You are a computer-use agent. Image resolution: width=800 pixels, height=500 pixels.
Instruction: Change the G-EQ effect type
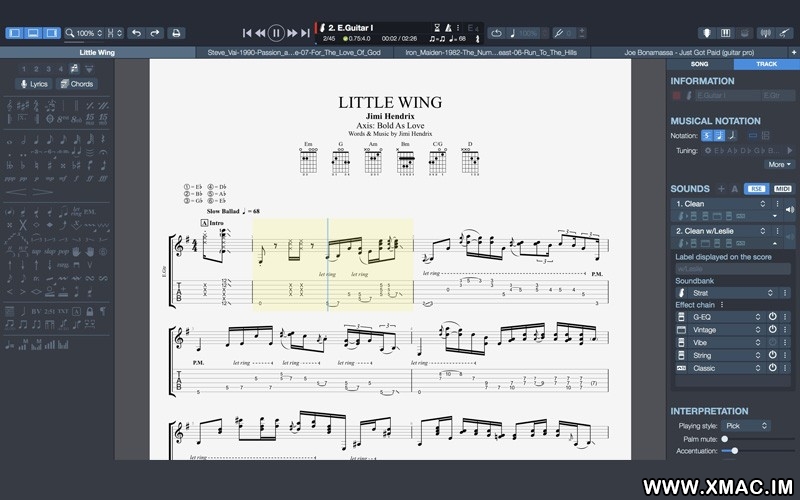[x=727, y=317]
